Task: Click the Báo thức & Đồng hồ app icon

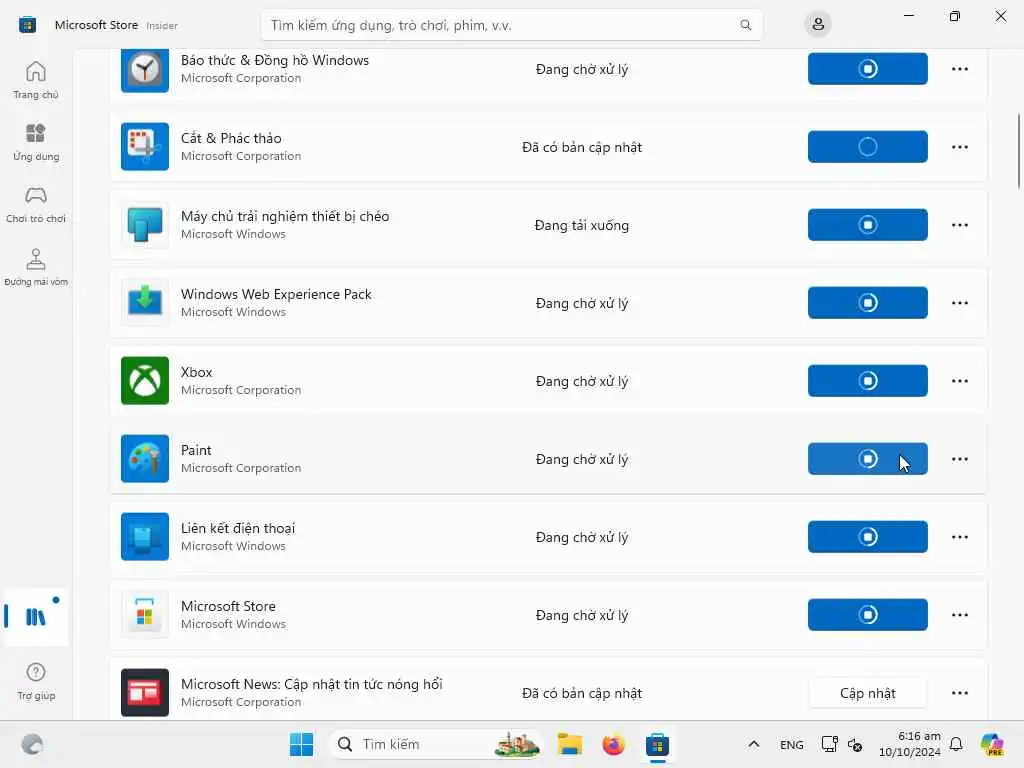Action: click(145, 69)
